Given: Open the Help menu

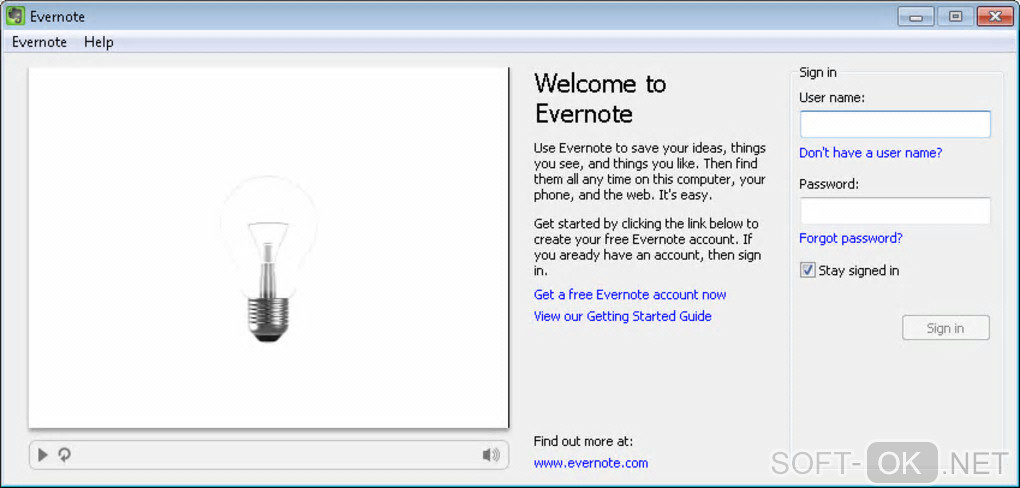Looking at the screenshot, I should pyautogui.click(x=99, y=42).
